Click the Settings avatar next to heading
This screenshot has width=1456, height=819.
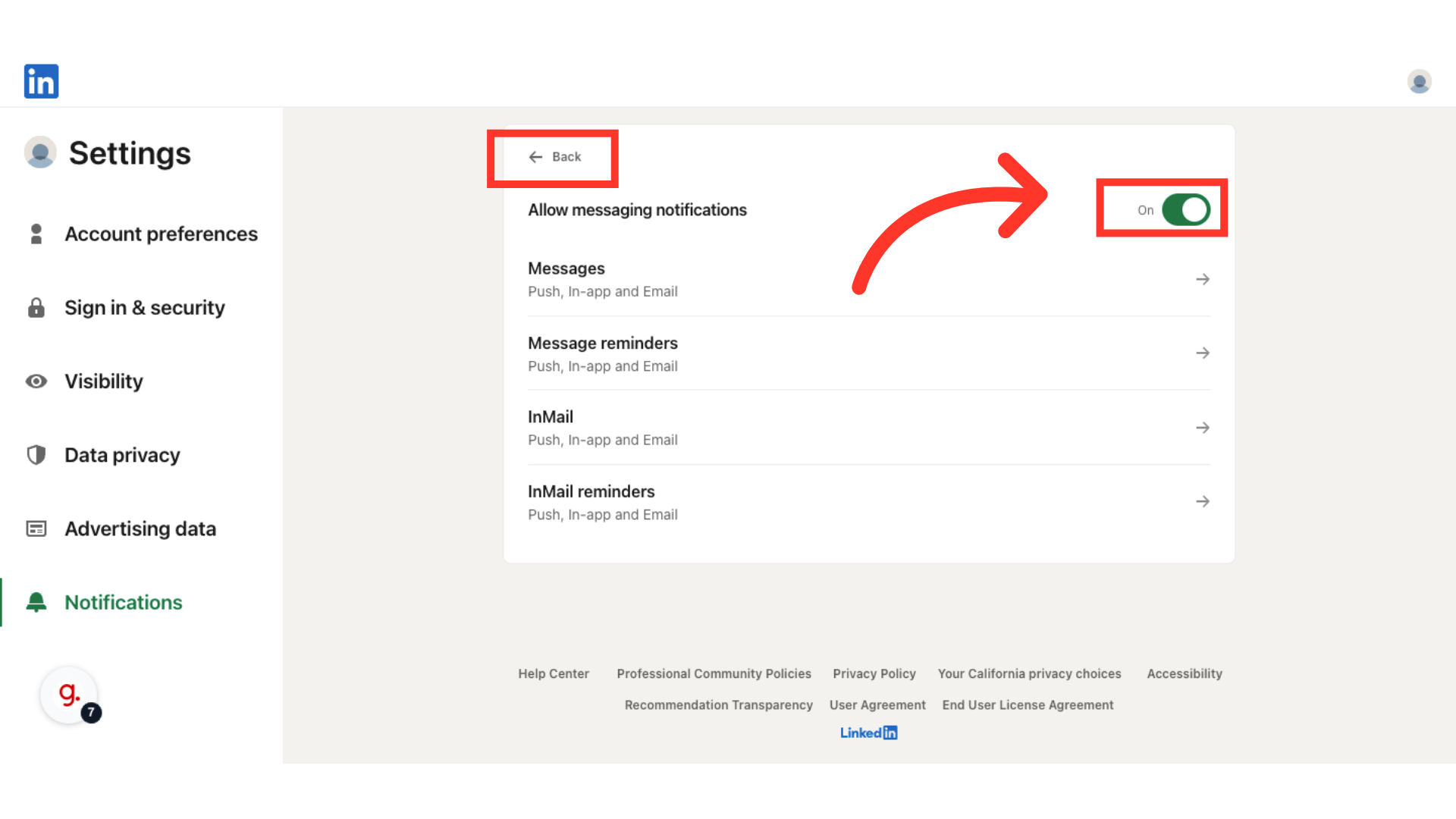(x=40, y=152)
